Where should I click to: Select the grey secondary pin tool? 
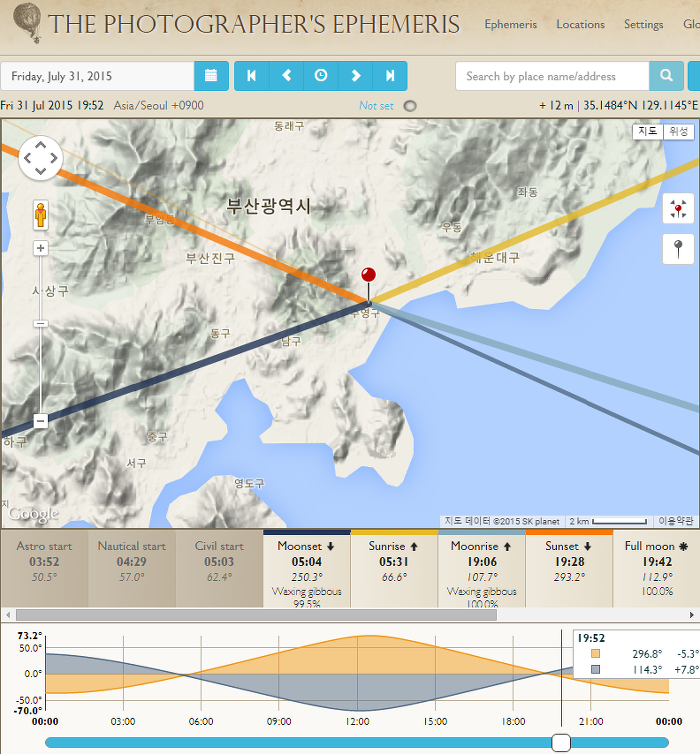coord(678,249)
